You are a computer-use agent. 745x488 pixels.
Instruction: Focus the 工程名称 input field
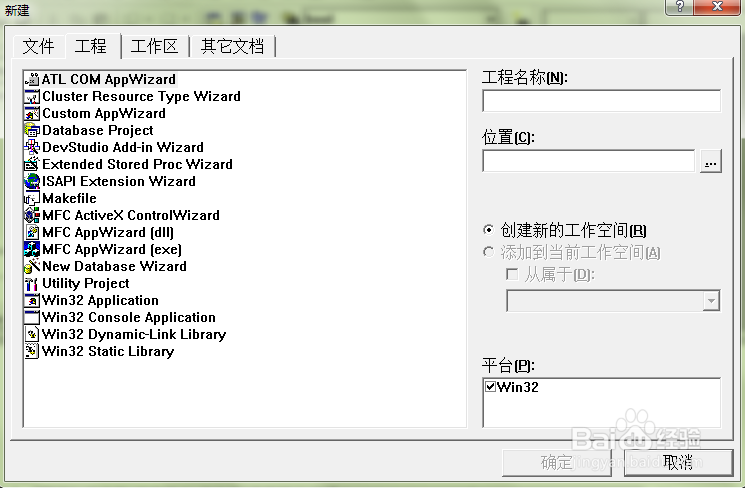click(602, 101)
